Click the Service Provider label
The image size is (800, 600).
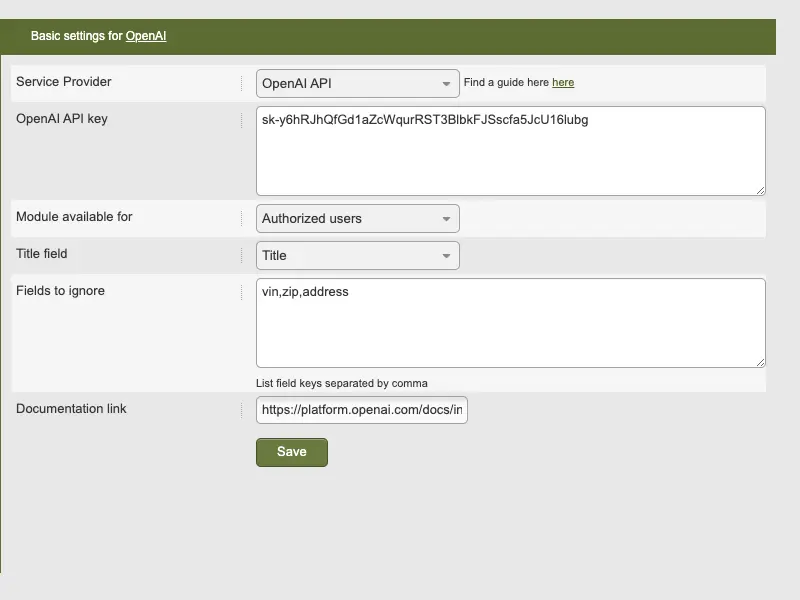pyautogui.click(x=64, y=82)
